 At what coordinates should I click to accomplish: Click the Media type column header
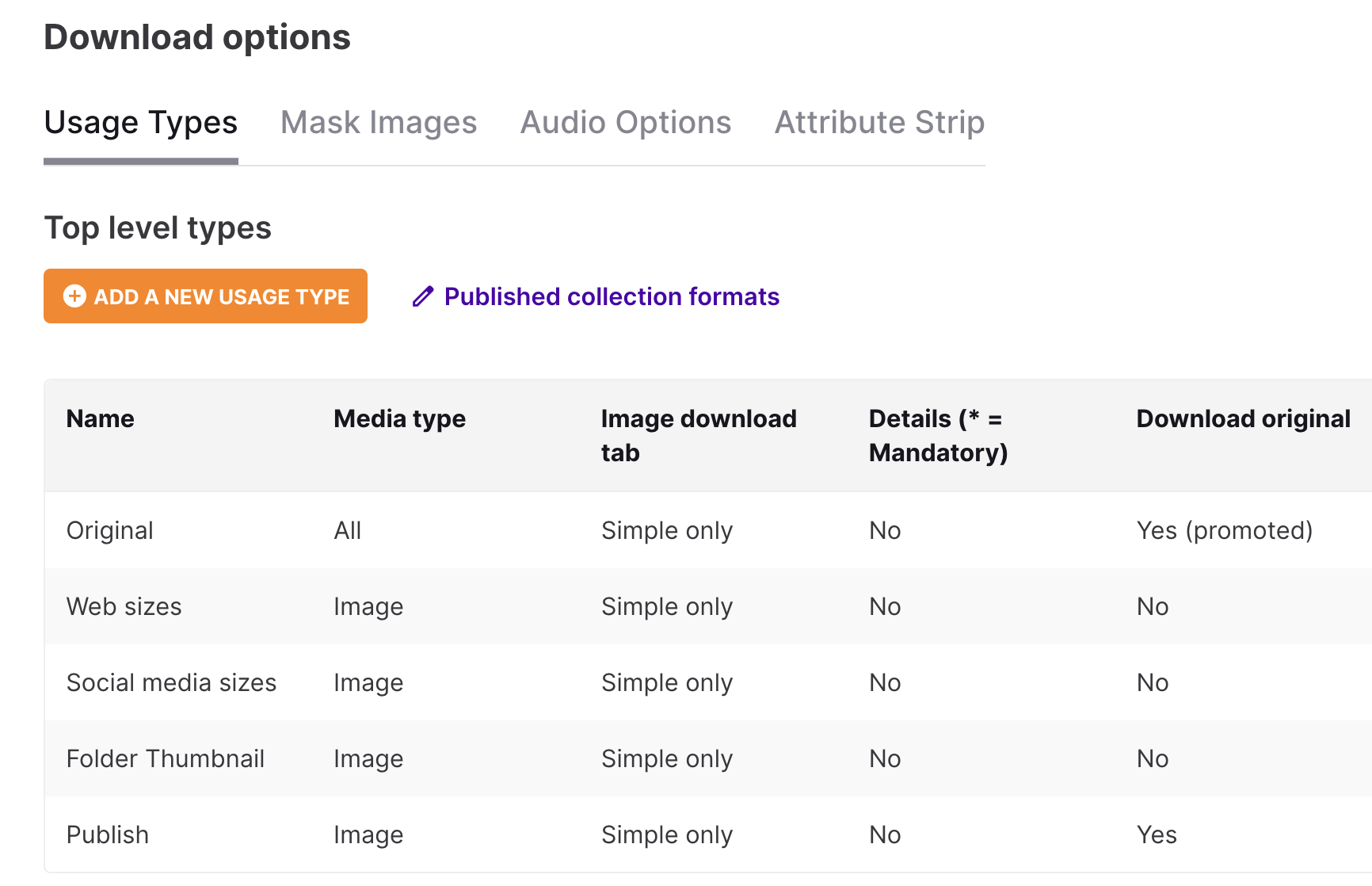(x=398, y=418)
